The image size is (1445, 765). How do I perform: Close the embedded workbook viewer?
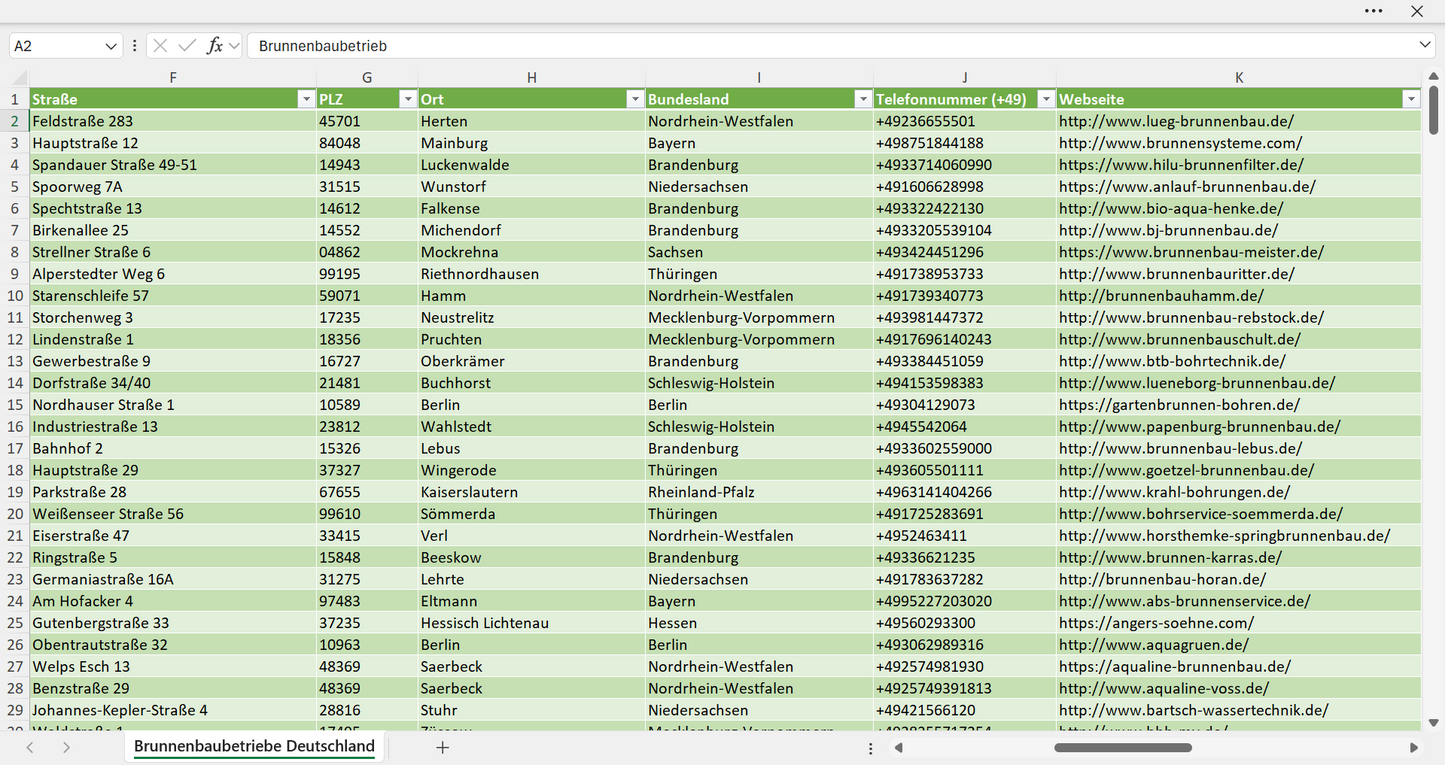[x=1417, y=11]
